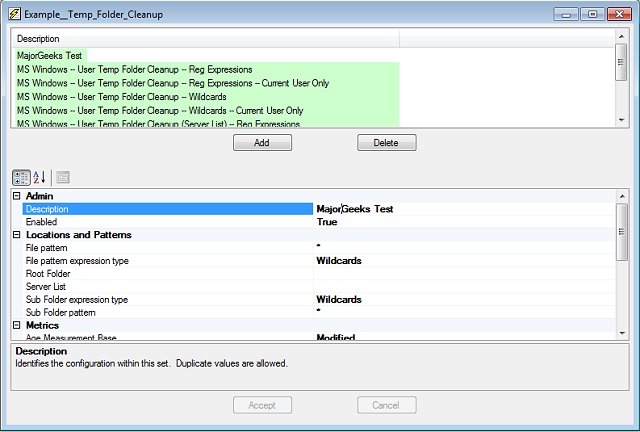The height and width of the screenshot is (432, 640).
Task: Click the Cancel button
Action: point(387,405)
